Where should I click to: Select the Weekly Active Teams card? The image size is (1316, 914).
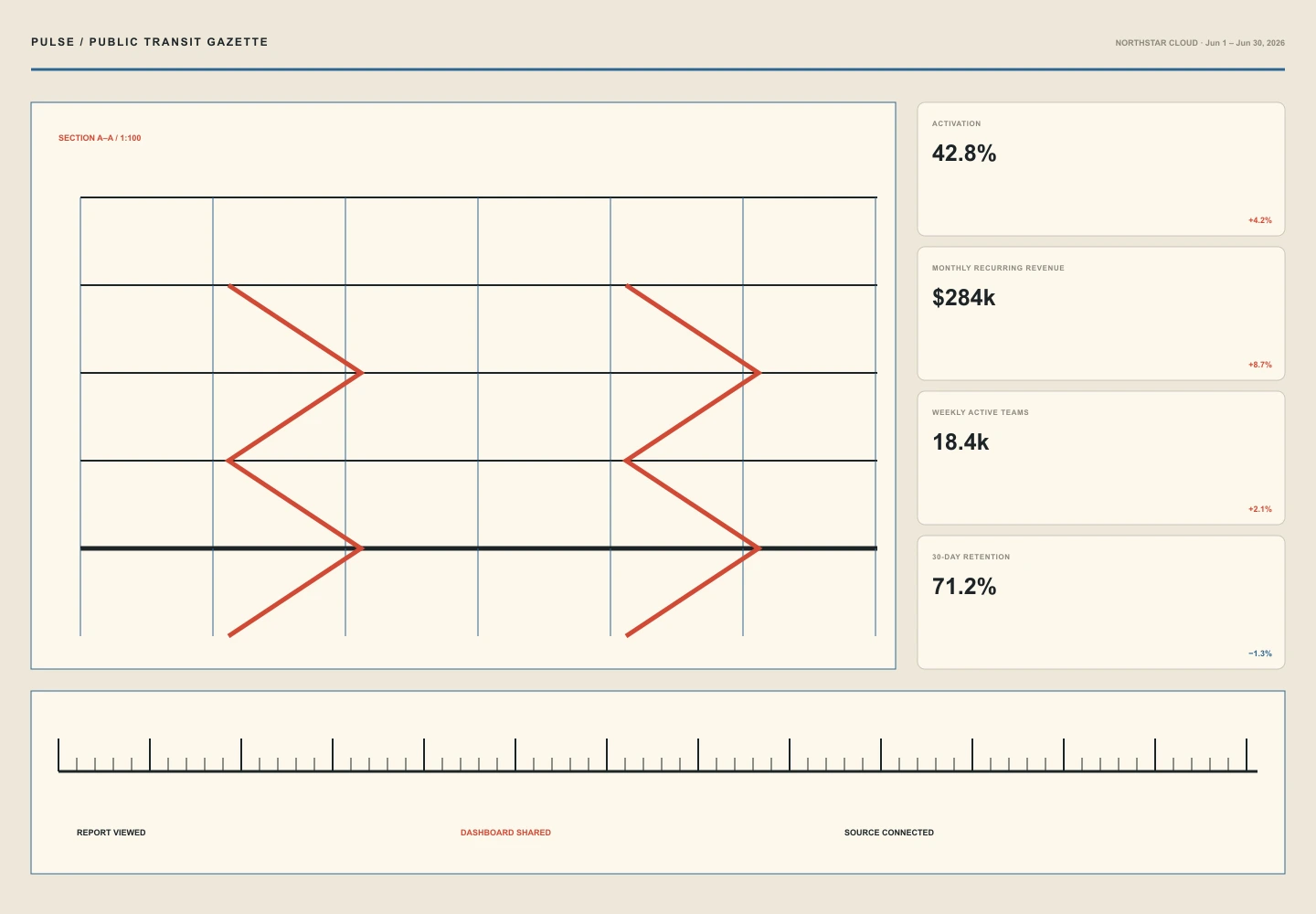tap(1101, 458)
